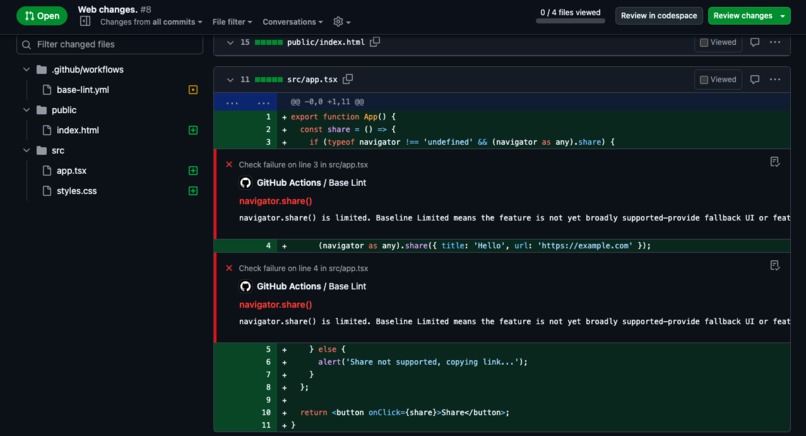Click the Review changes button
Screen dimensions: 806x436
pyautogui.click(x=742, y=16)
